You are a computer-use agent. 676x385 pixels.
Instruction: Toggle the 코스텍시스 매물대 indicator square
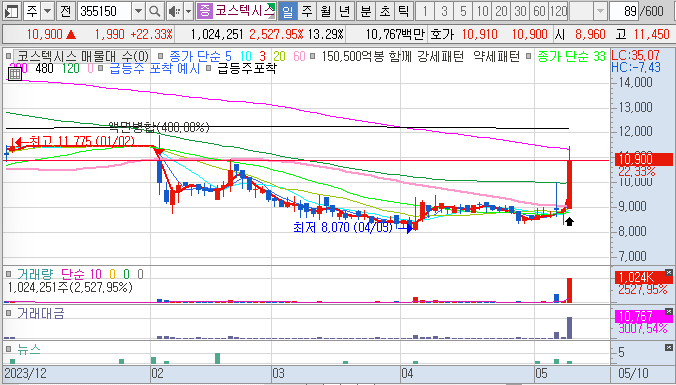tap(9, 56)
